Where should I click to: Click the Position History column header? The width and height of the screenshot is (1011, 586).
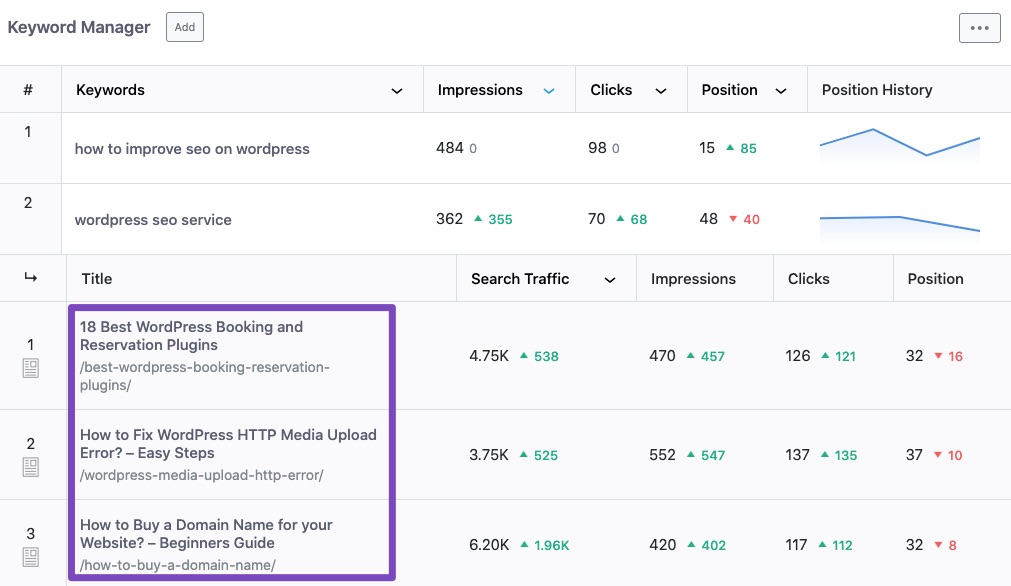pos(876,90)
